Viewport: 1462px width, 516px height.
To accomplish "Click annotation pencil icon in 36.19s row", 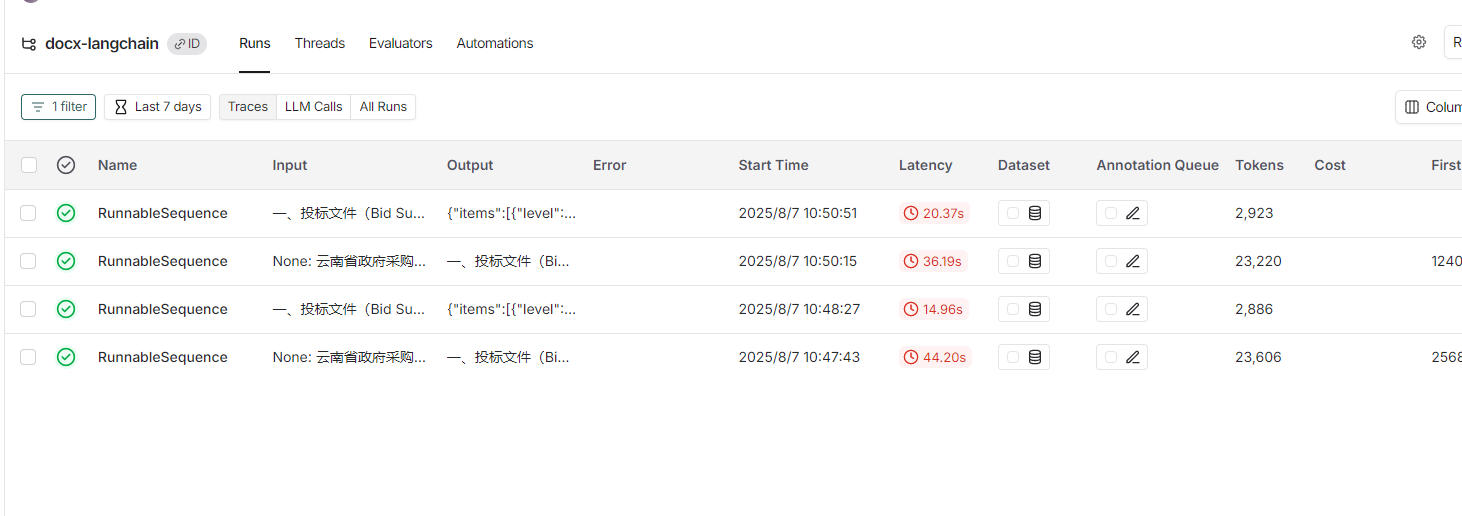I will 1133,261.
